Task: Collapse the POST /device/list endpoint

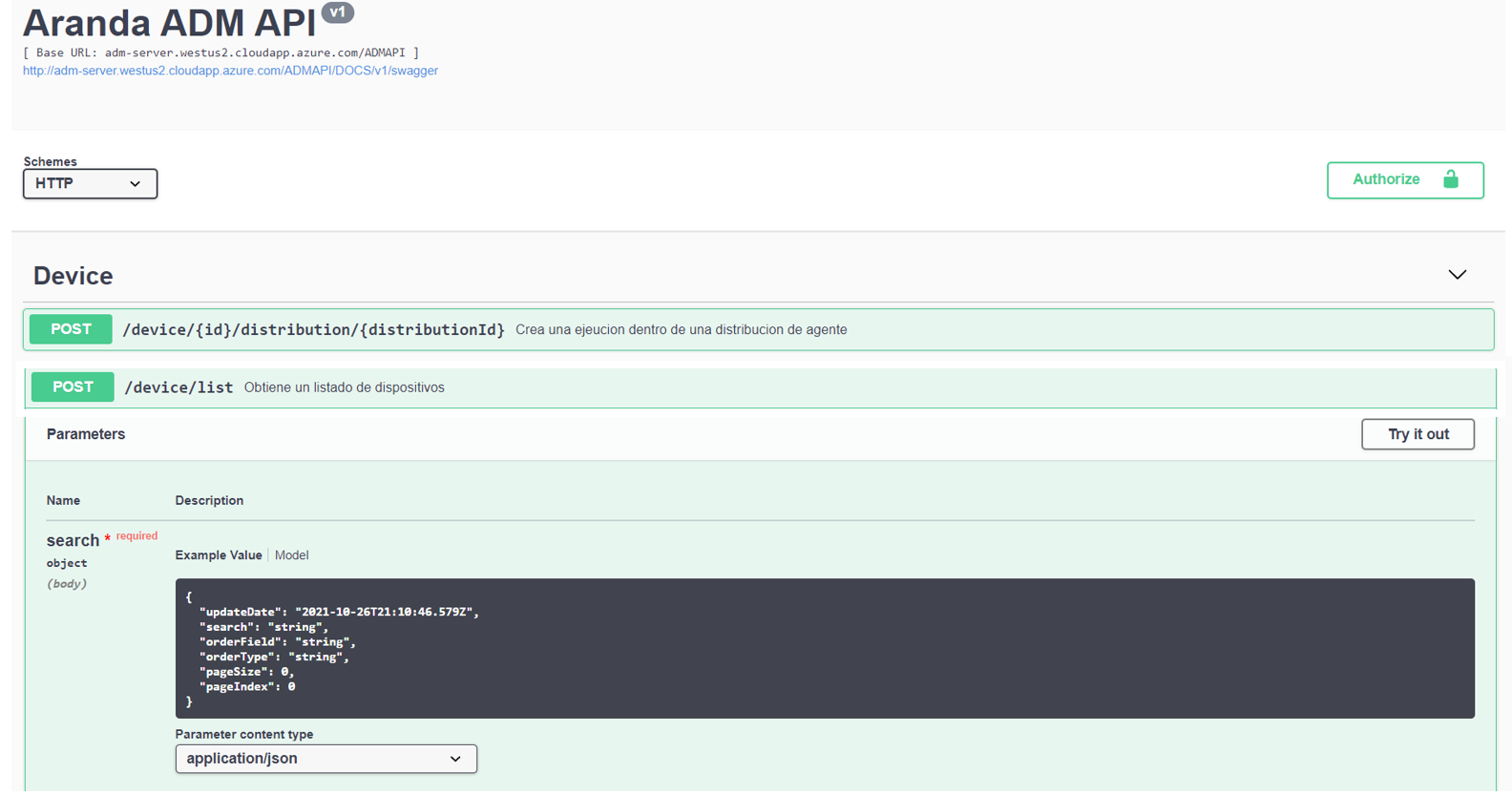Action: 759,387
